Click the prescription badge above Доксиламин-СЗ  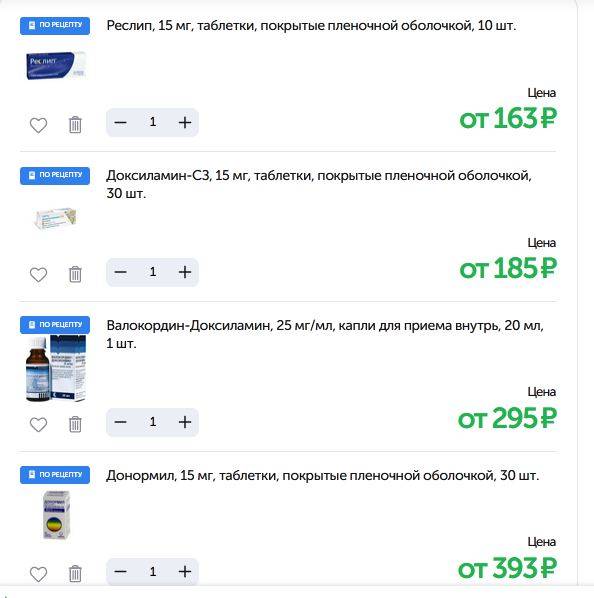[55, 175]
